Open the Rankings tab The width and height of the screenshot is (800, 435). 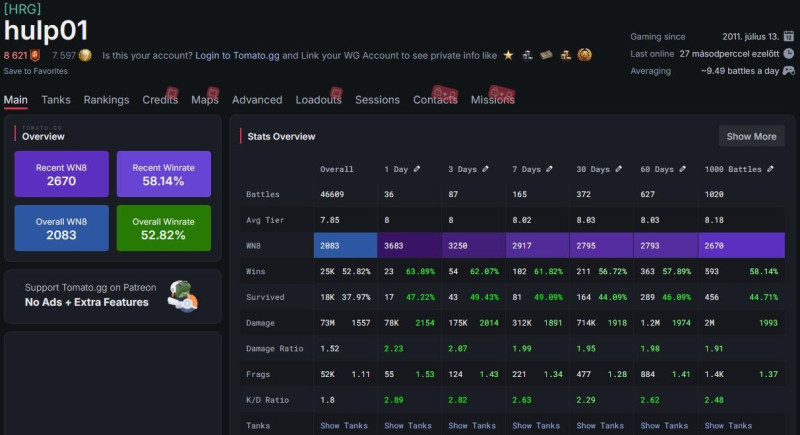[106, 100]
